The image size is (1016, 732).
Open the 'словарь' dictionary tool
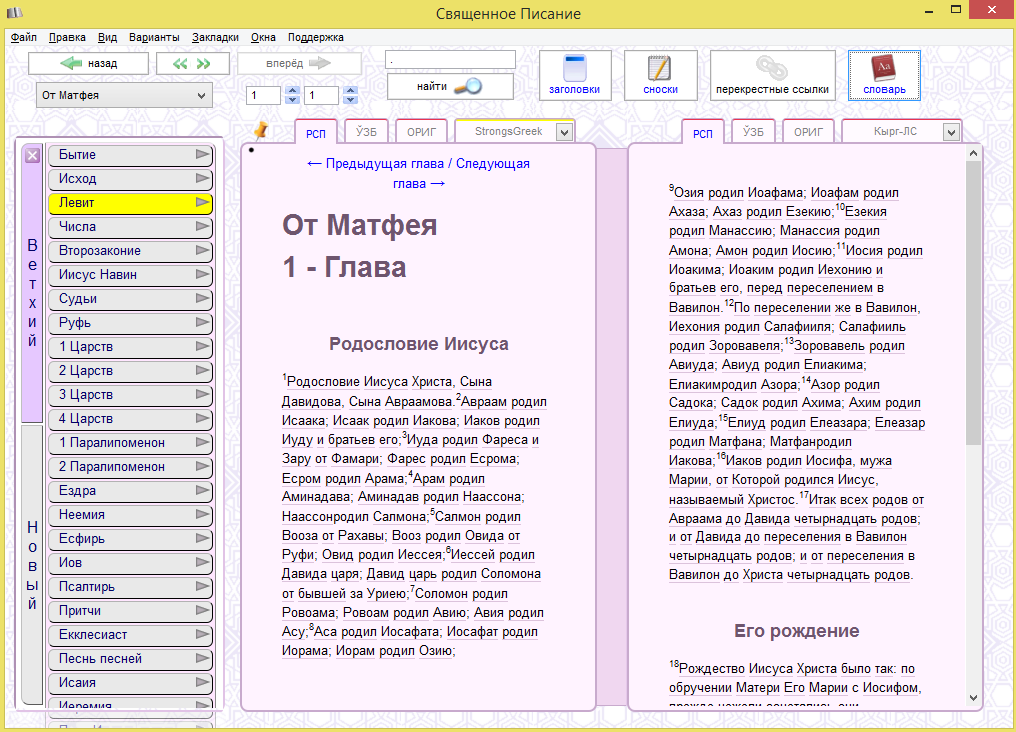coord(884,75)
